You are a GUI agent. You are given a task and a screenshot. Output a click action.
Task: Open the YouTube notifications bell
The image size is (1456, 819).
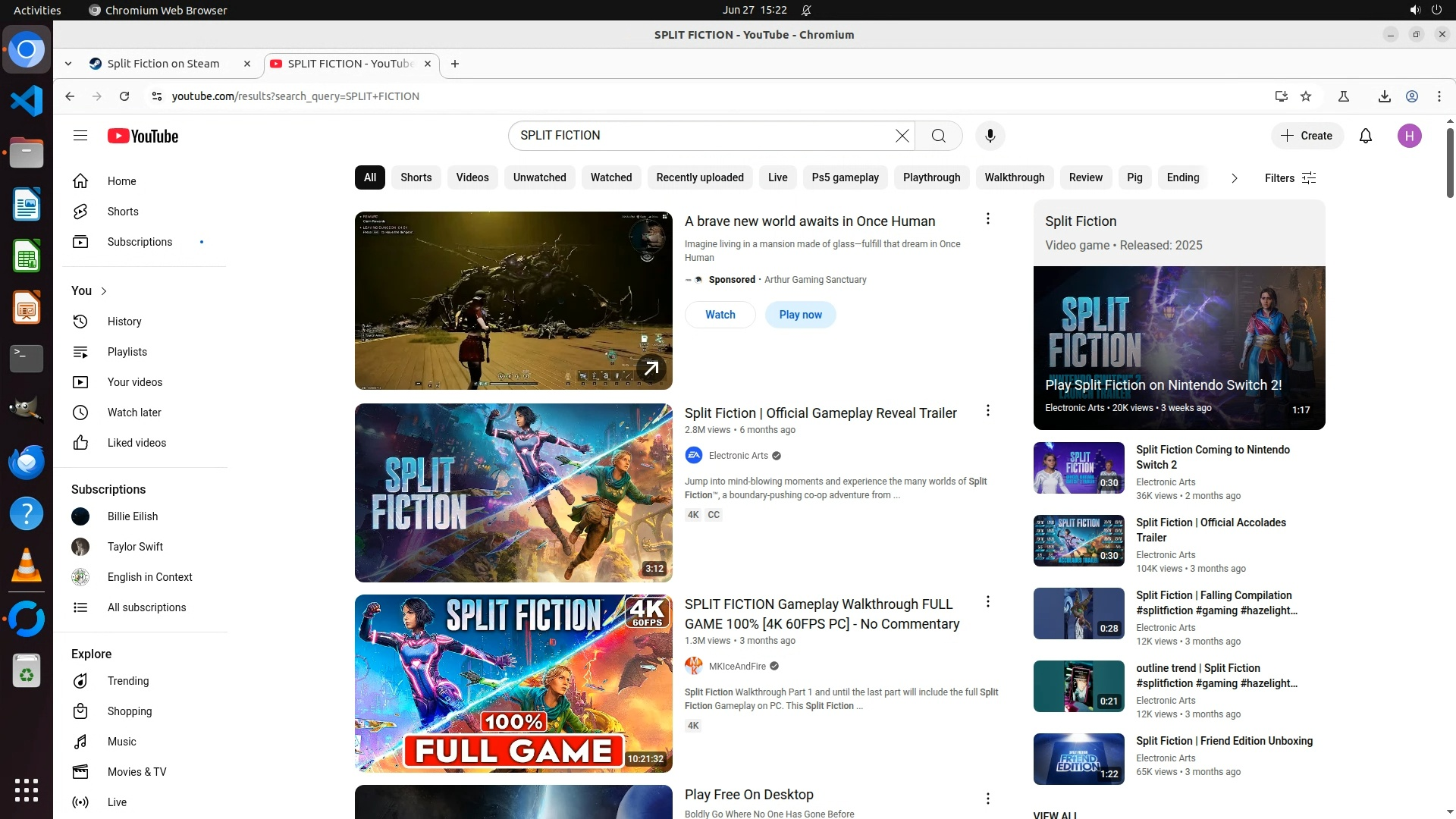(1365, 136)
